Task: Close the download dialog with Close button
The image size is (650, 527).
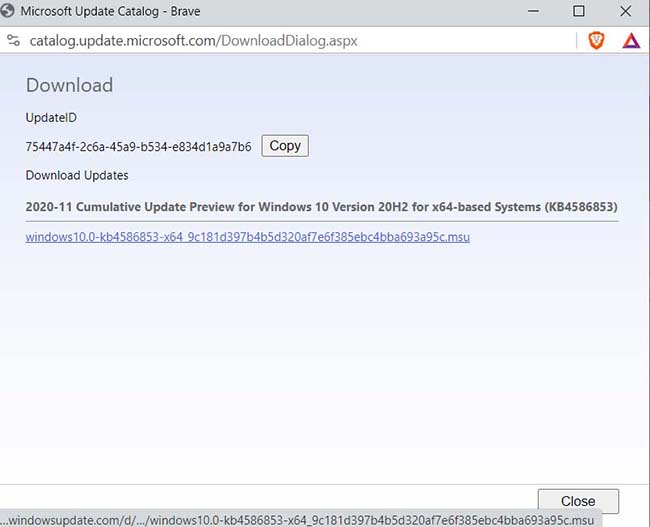Action: [578, 501]
